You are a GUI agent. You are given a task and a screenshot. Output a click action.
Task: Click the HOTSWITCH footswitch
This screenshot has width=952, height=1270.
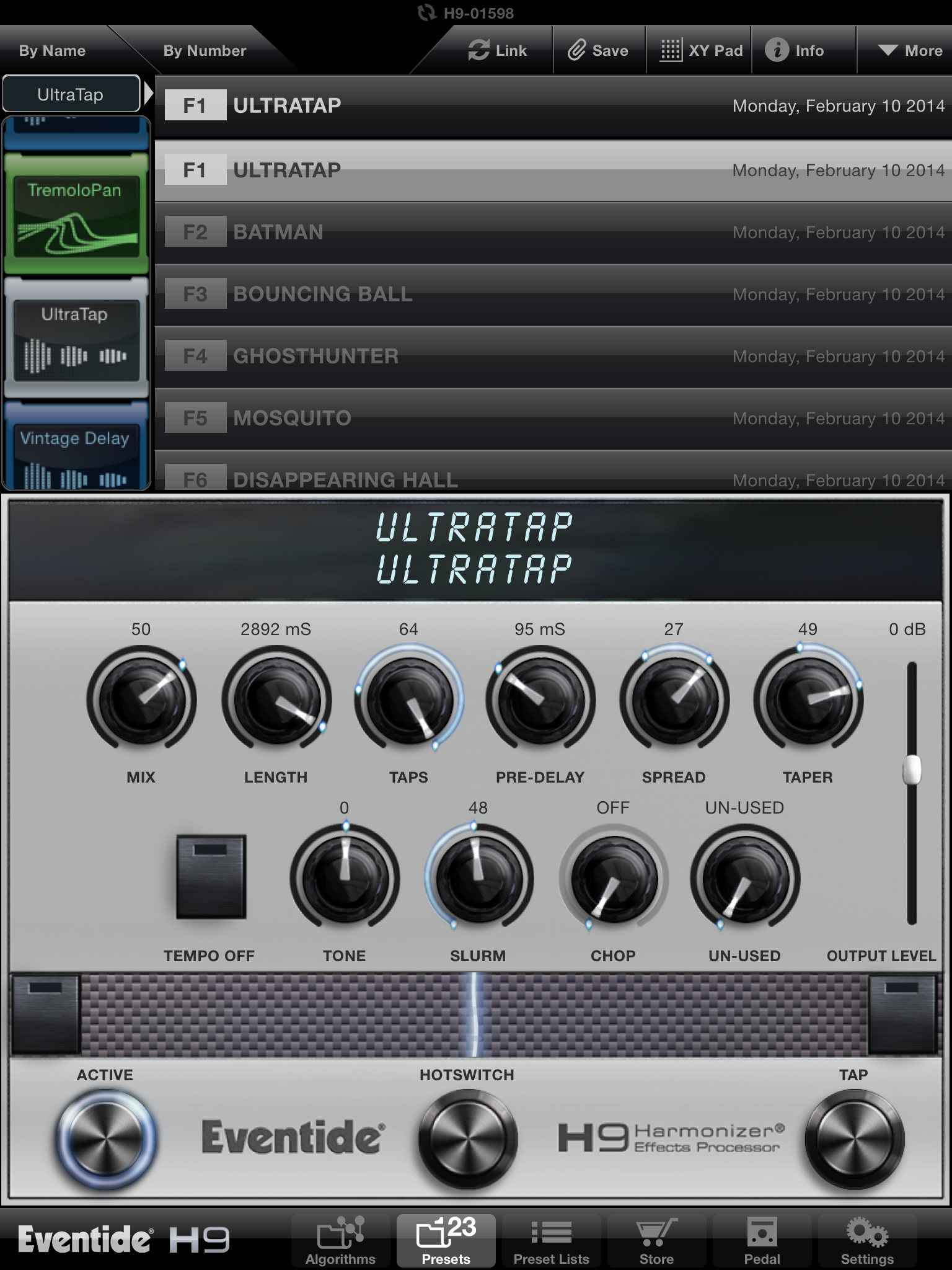[x=467, y=1139]
